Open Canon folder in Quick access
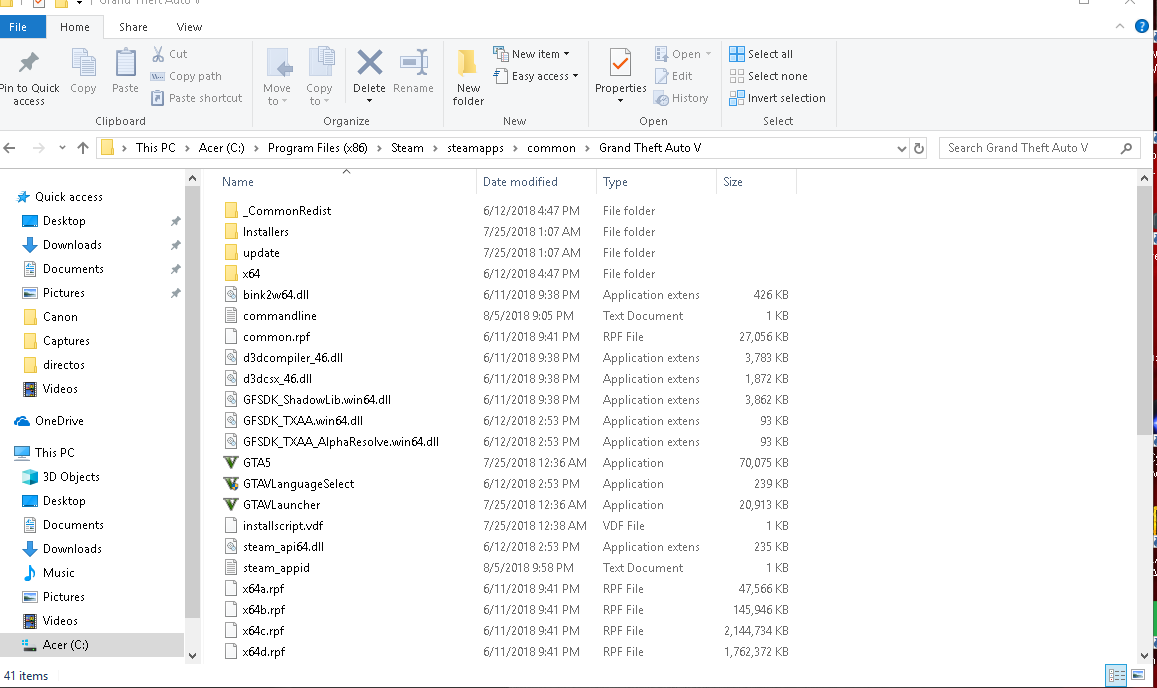 pyautogui.click(x=60, y=317)
